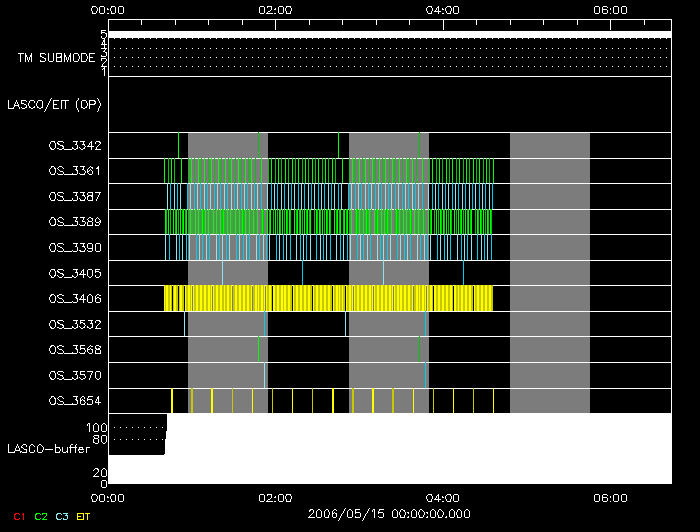
Task: Select the C3 legend entry
Action: pyautogui.click(x=62, y=516)
